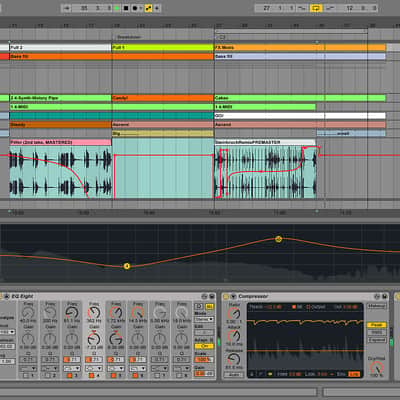400x400 pixels.
Task: Disable EQ Eight band 3 activator
Action: 70,376
